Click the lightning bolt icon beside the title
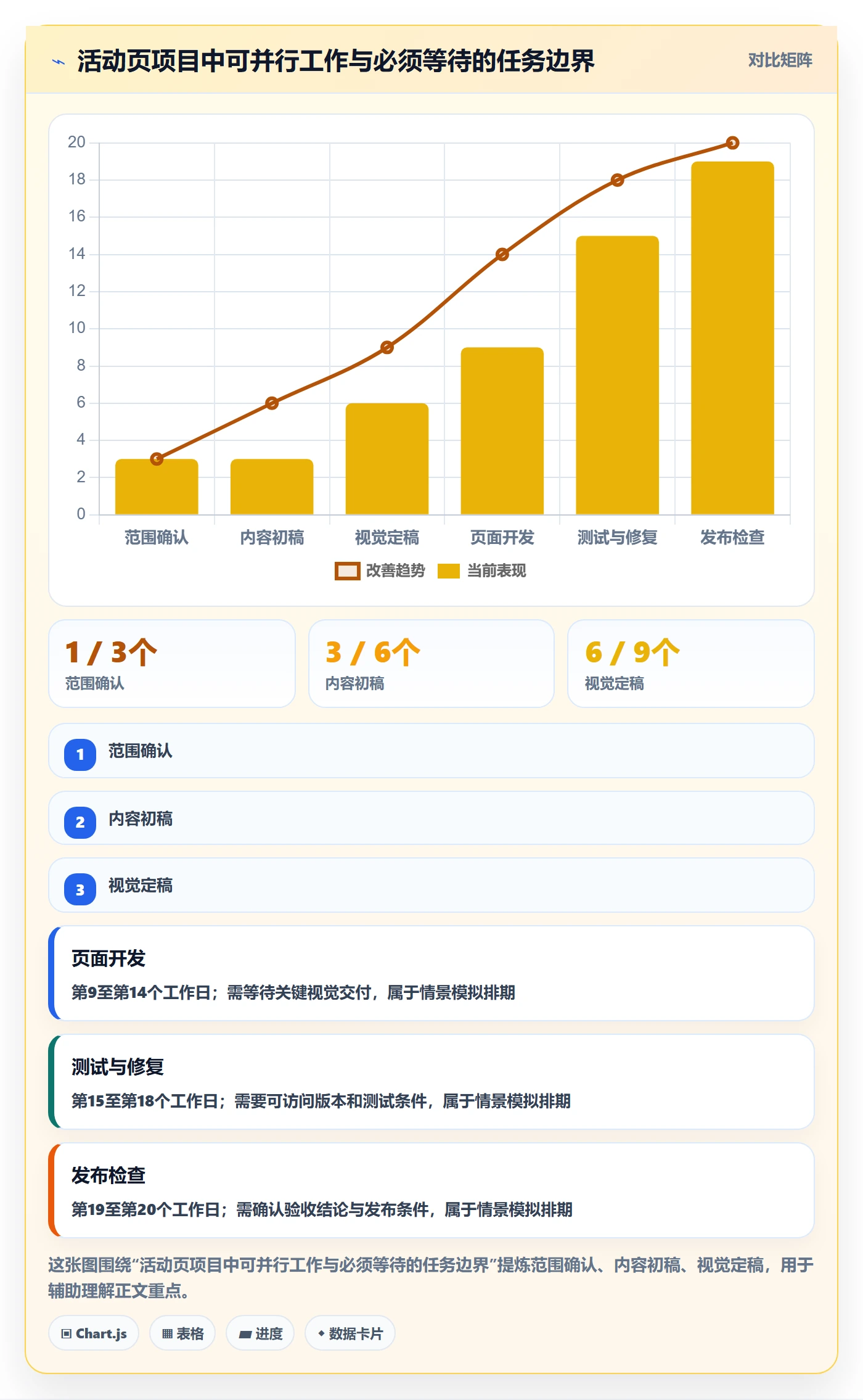Viewport: 863px width, 1400px height. [x=59, y=62]
